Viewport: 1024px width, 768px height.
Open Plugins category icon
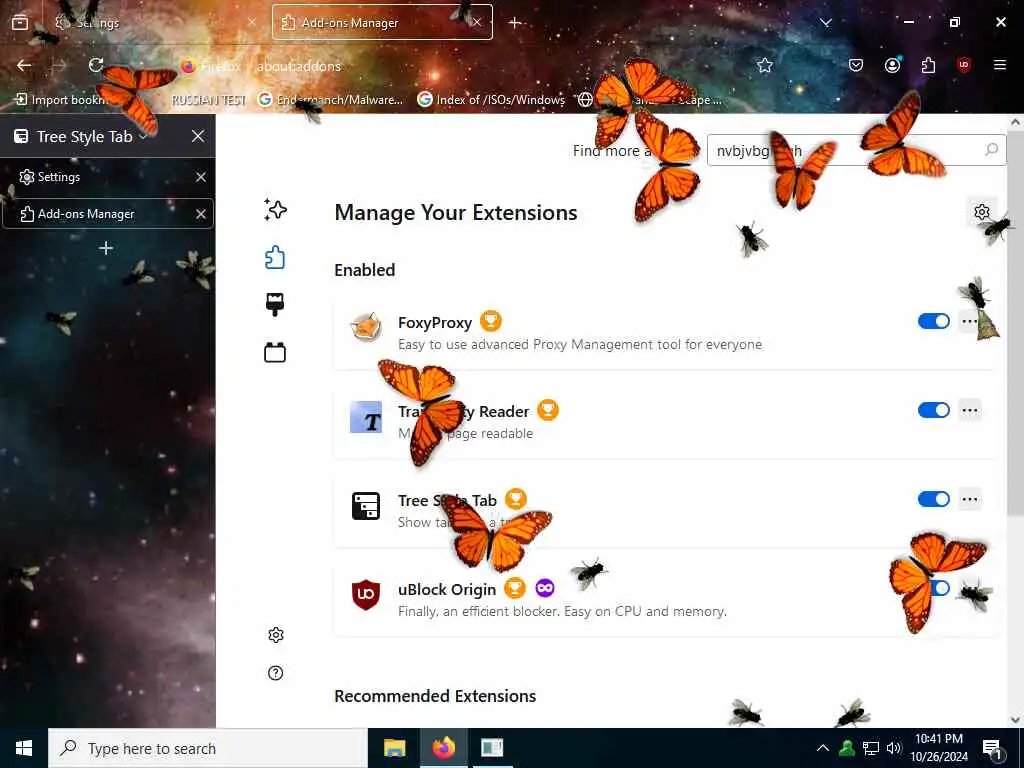pos(275,353)
